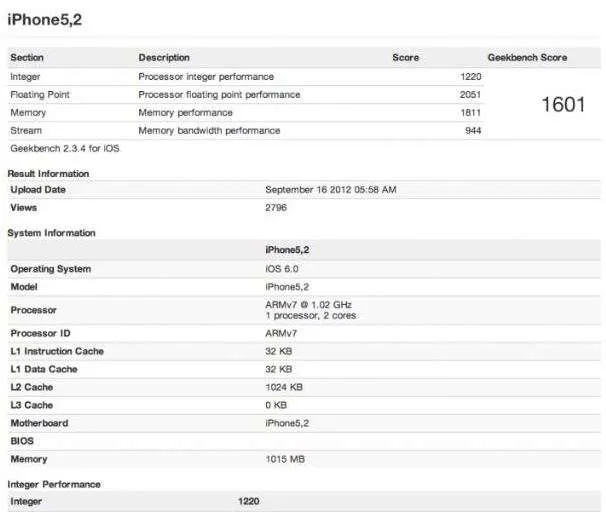
Task: Select the Section column header
Action: (x=27, y=58)
